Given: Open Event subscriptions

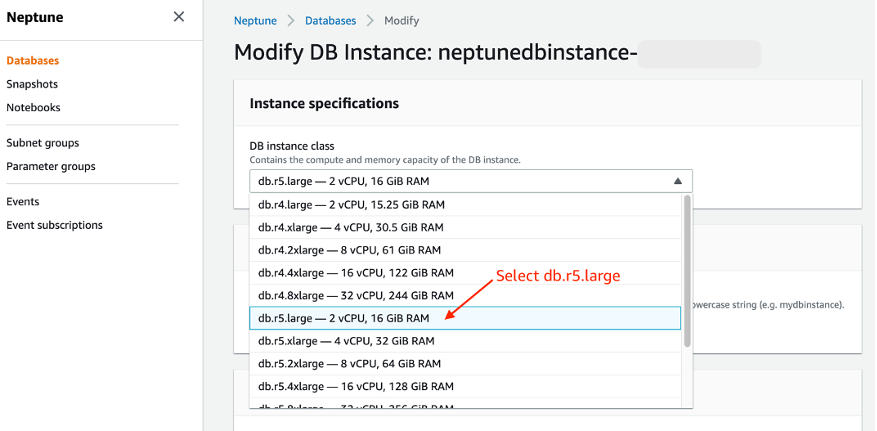Looking at the screenshot, I should [54, 225].
